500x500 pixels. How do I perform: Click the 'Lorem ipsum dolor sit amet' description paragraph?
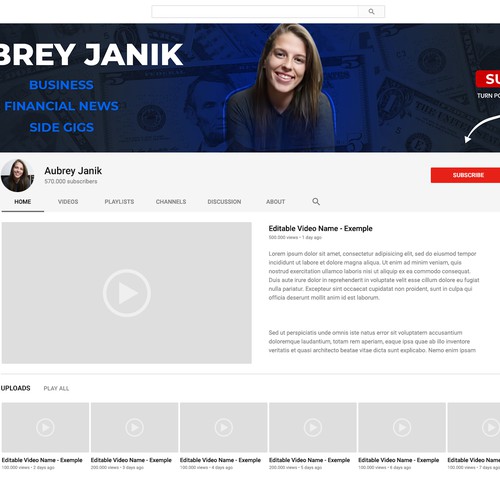click(374, 276)
